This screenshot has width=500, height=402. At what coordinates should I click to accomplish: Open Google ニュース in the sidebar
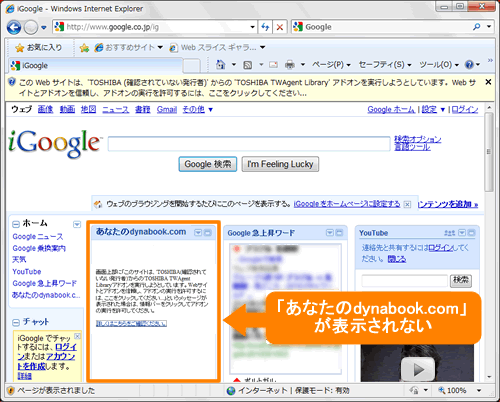tap(38, 237)
